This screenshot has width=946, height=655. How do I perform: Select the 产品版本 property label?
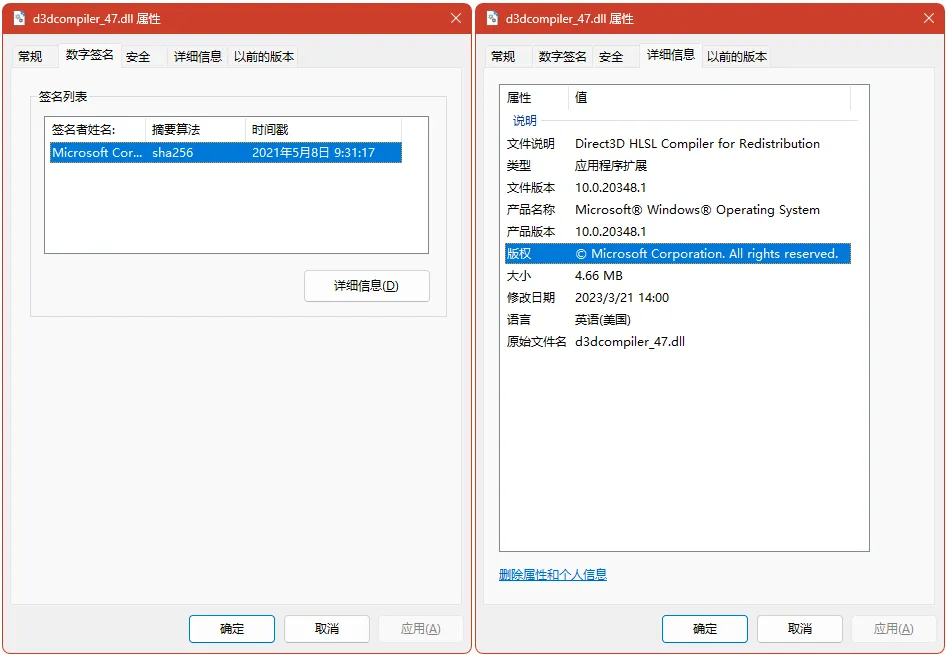[530, 232]
